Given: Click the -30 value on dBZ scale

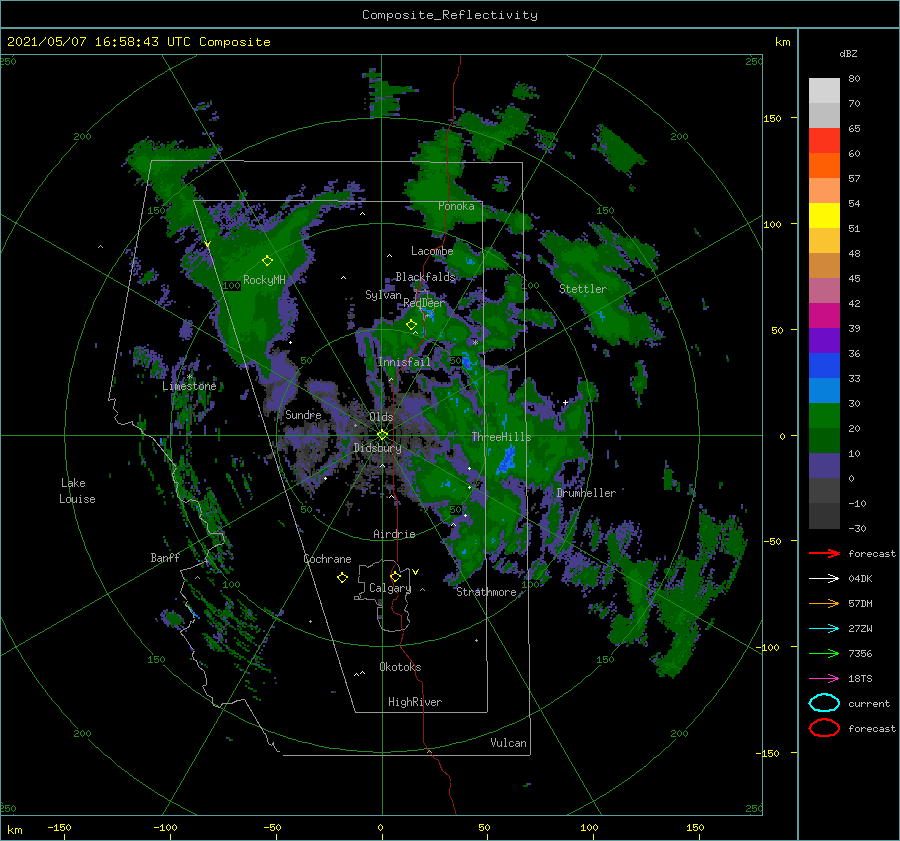Looking at the screenshot, I should (x=857, y=528).
